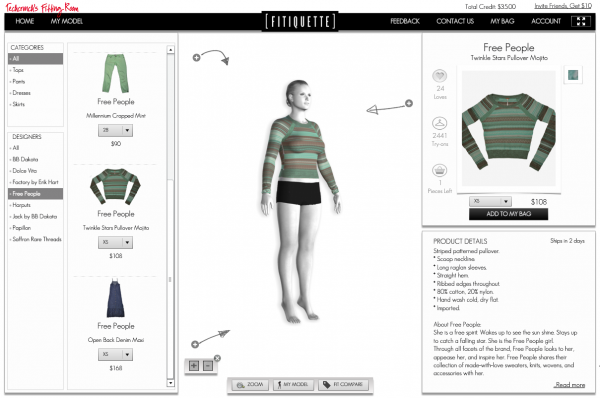Follow the Read more link
The image size is (600, 398).
(x=570, y=385)
